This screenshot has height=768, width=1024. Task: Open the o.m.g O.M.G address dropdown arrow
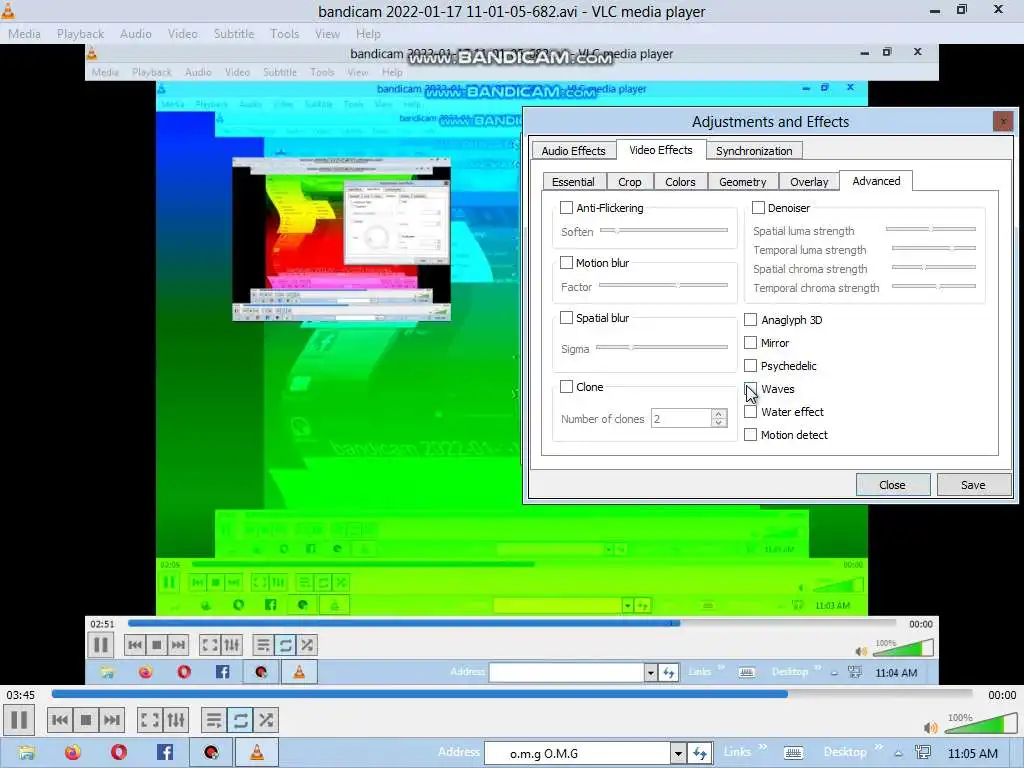pyautogui.click(x=678, y=754)
